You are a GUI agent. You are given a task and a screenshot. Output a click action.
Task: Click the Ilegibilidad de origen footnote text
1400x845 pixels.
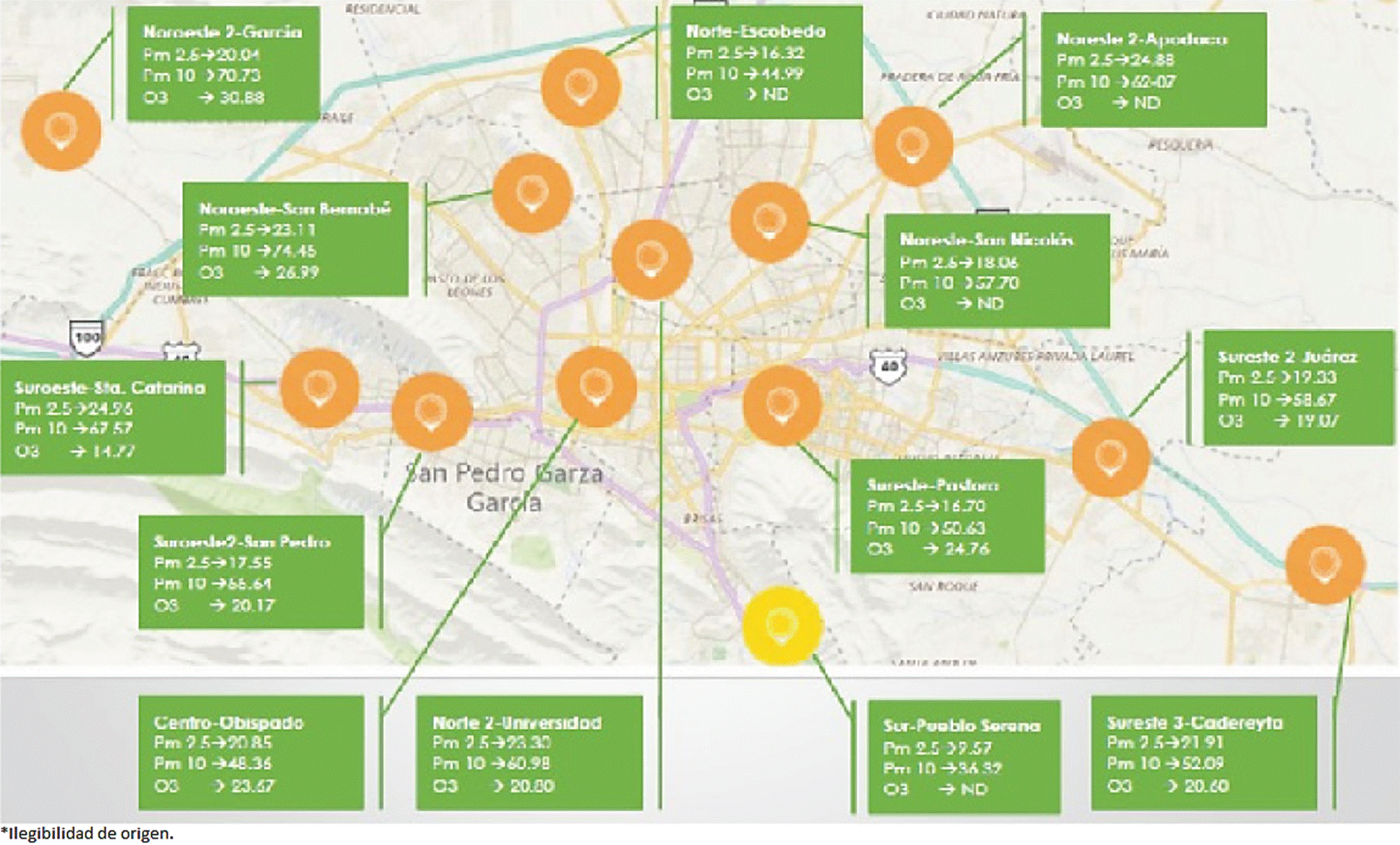(88, 833)
